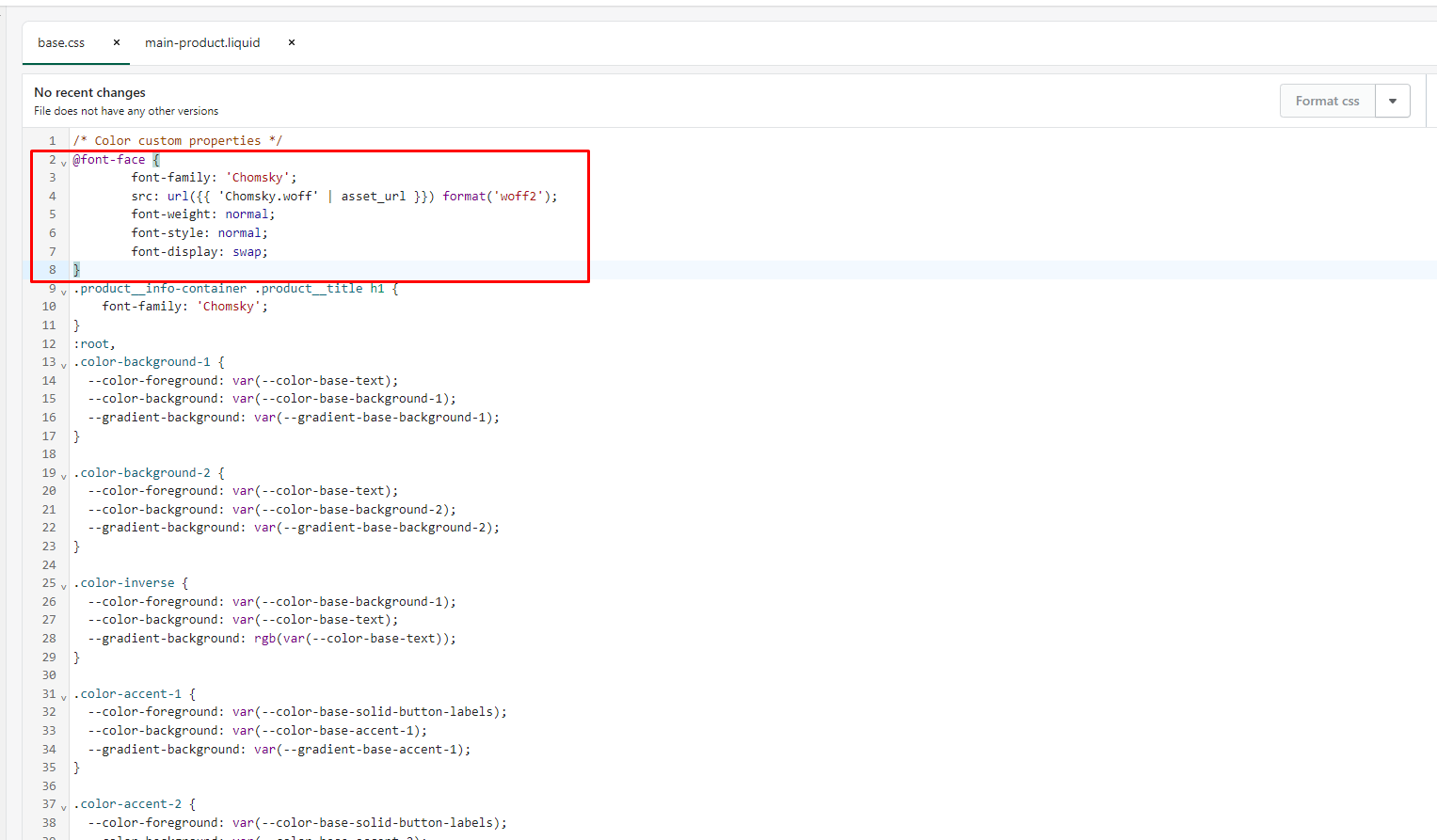Screen dimensions: 1437x840
Task: Click the '.color-inverse' selector
Action: point(124,582)
